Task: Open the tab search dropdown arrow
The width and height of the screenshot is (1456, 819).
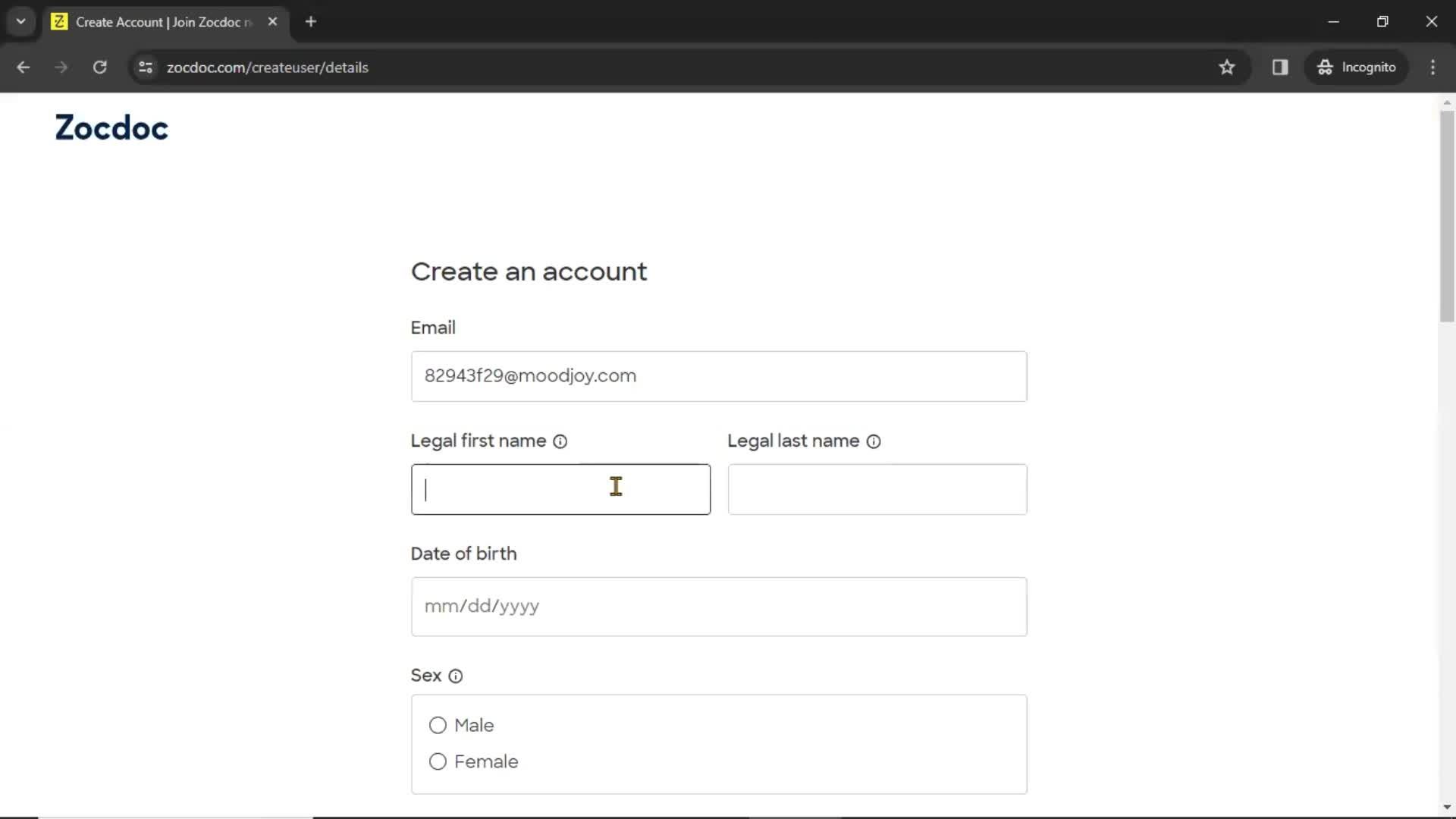Action: (x=21, y=21)
